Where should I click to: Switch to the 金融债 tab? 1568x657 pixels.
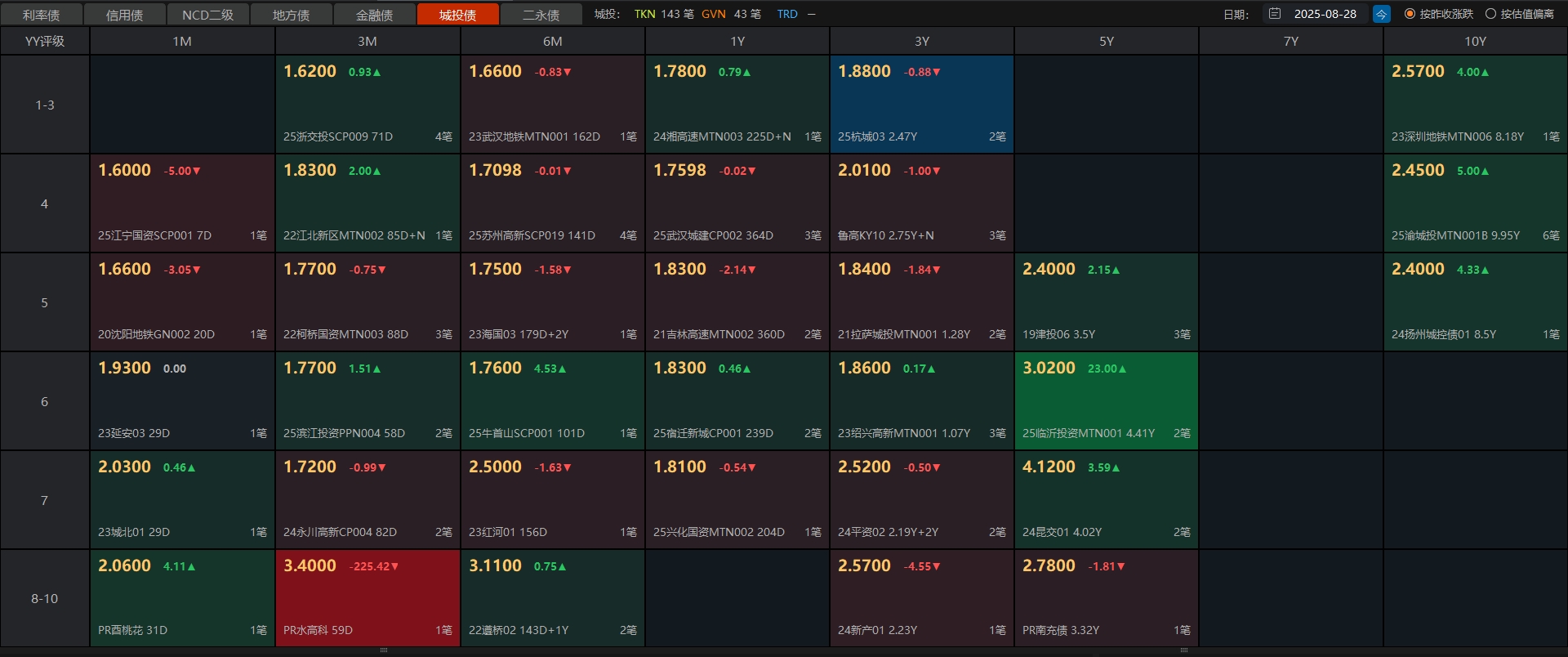375,15
